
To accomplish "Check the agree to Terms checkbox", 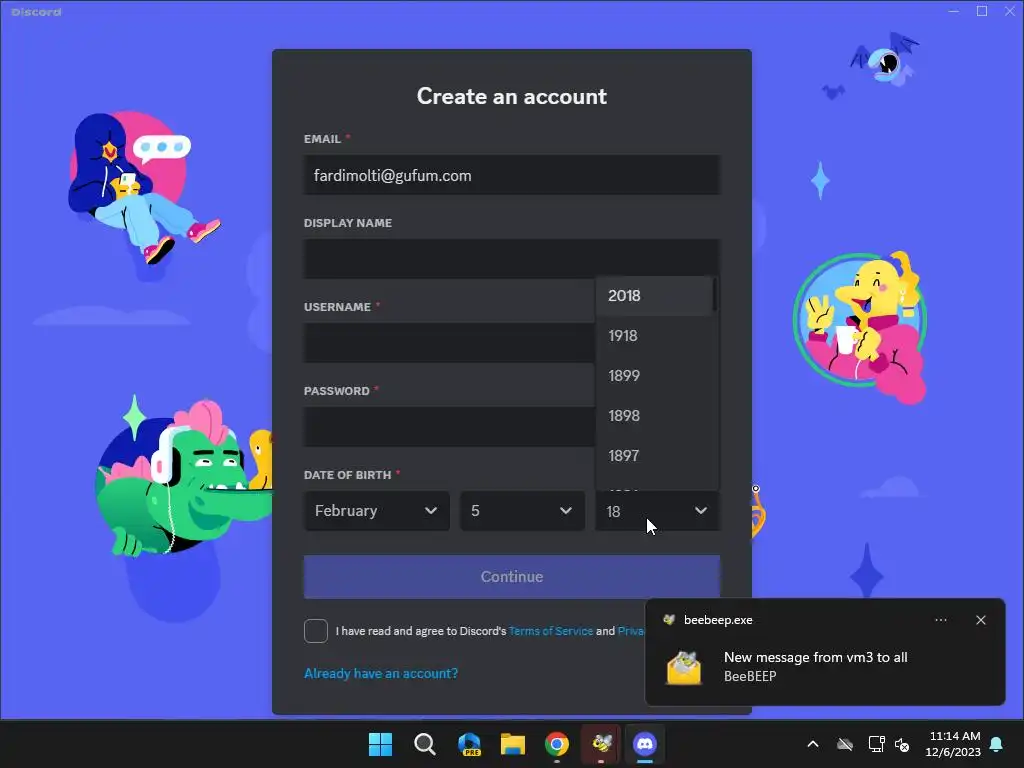I will 315,631.
